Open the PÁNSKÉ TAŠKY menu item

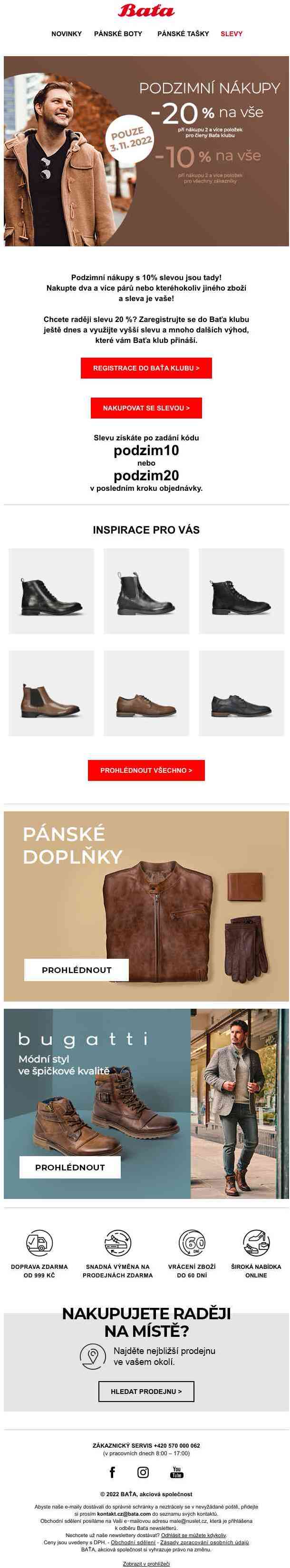pos(183,34)
